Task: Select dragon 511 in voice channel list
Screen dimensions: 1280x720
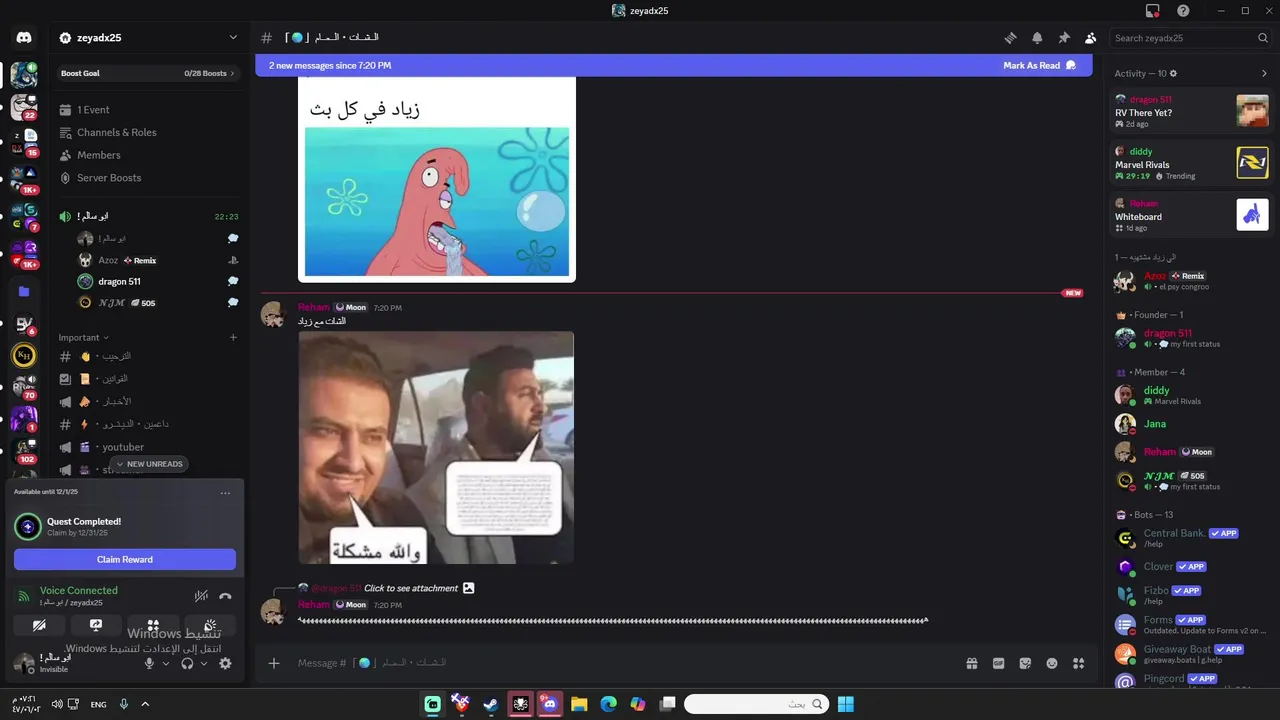Action: click(156, 282)
